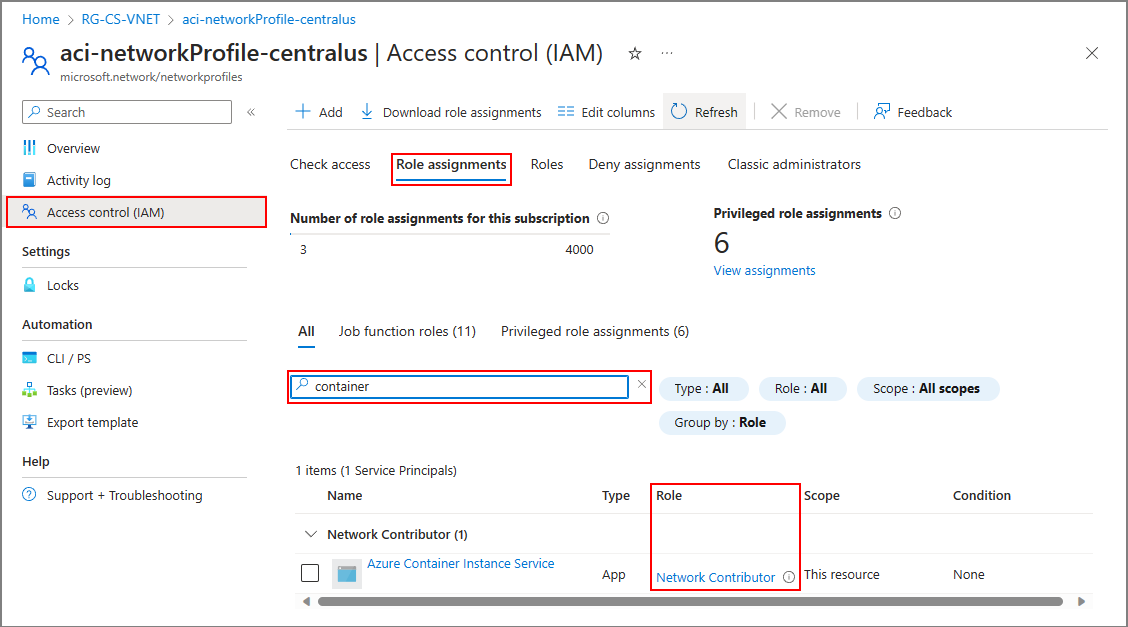Click the IAM header people icon
Viewport: 1128px width, 627px height.
click(x=35, y=61)
